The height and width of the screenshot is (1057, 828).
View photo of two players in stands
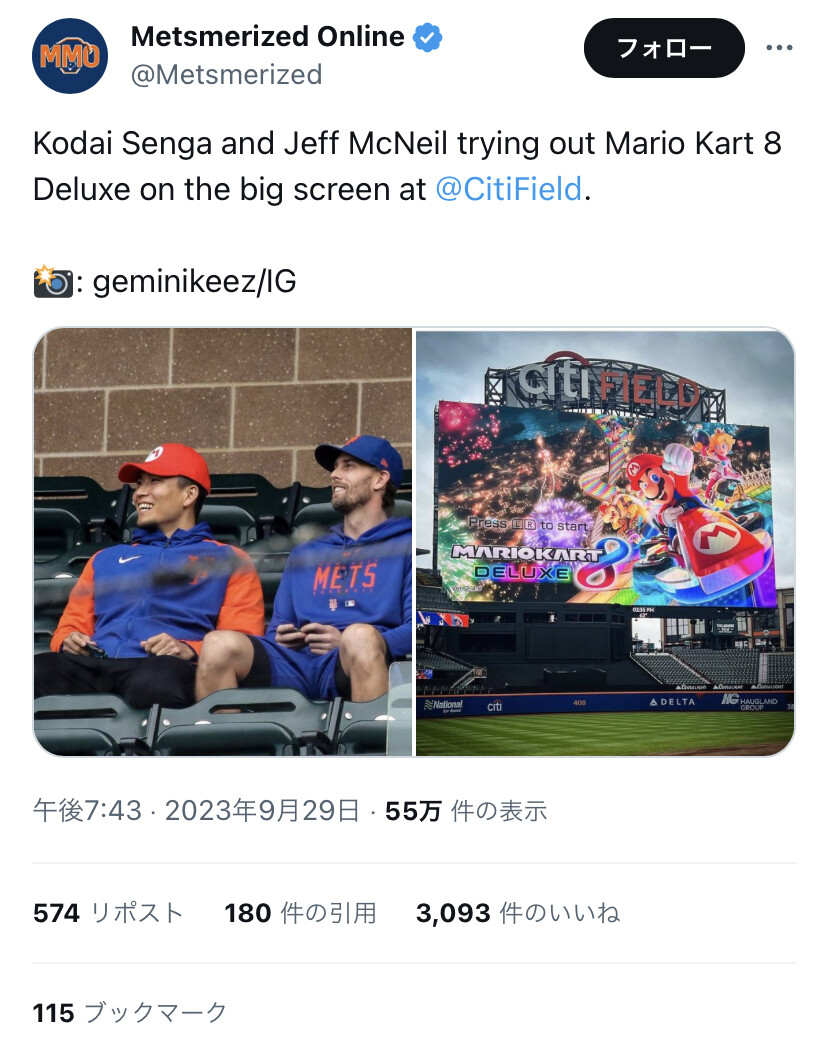pos(223,542)
